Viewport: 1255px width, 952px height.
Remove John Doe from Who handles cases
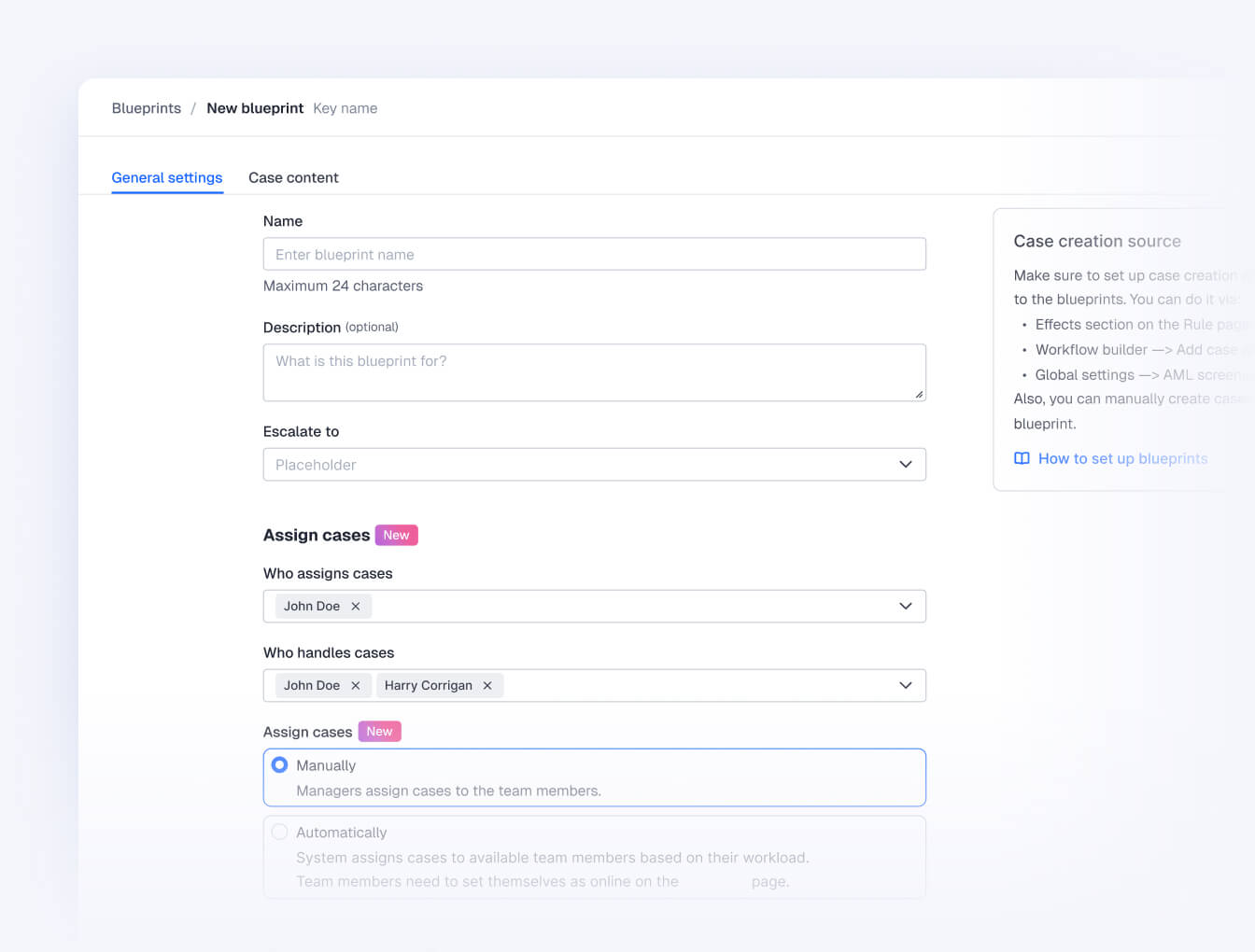pos(356,686)
